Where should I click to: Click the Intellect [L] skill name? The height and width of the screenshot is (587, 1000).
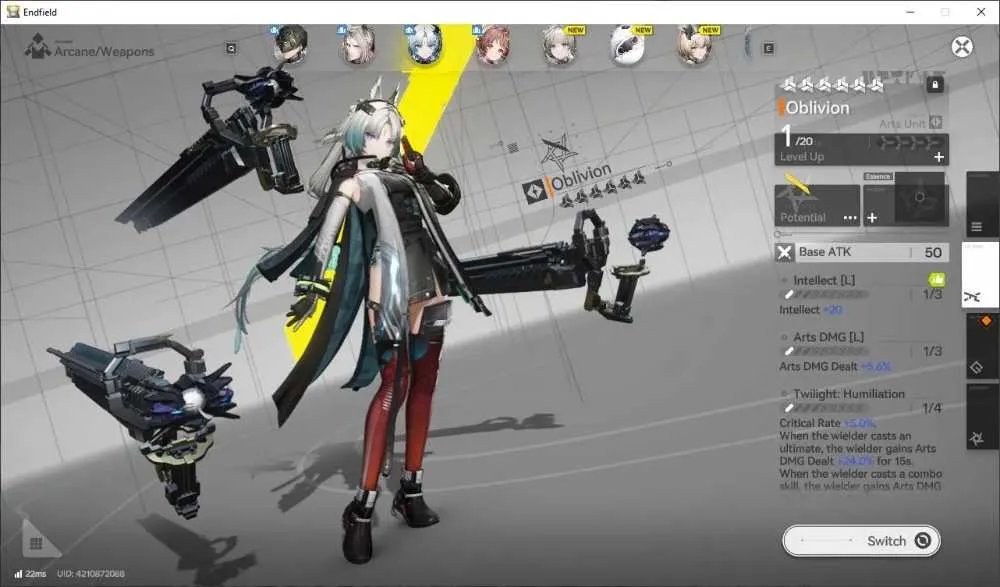pos(824,280)
